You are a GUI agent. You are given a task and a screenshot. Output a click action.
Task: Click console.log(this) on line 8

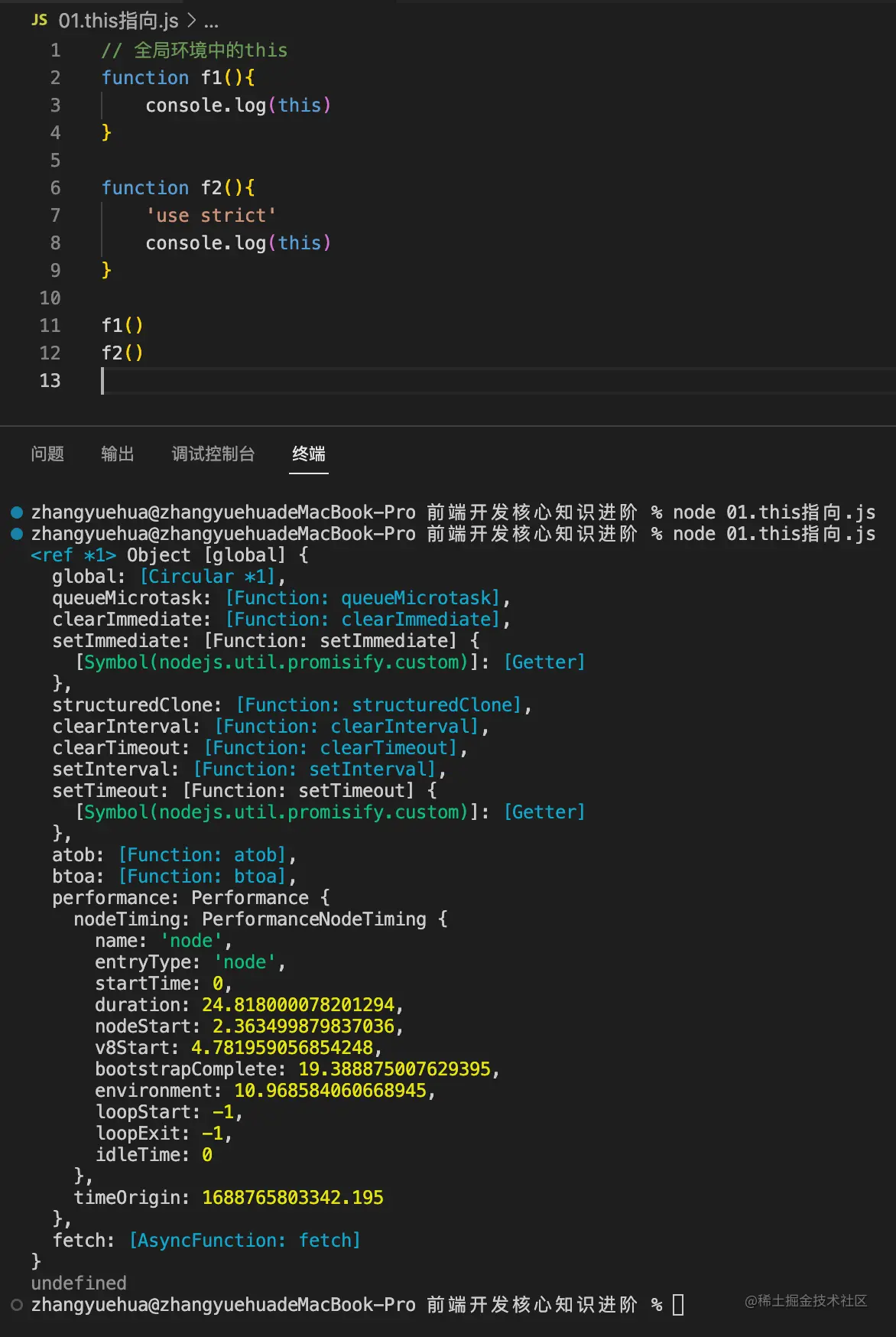tap(239, 243)
